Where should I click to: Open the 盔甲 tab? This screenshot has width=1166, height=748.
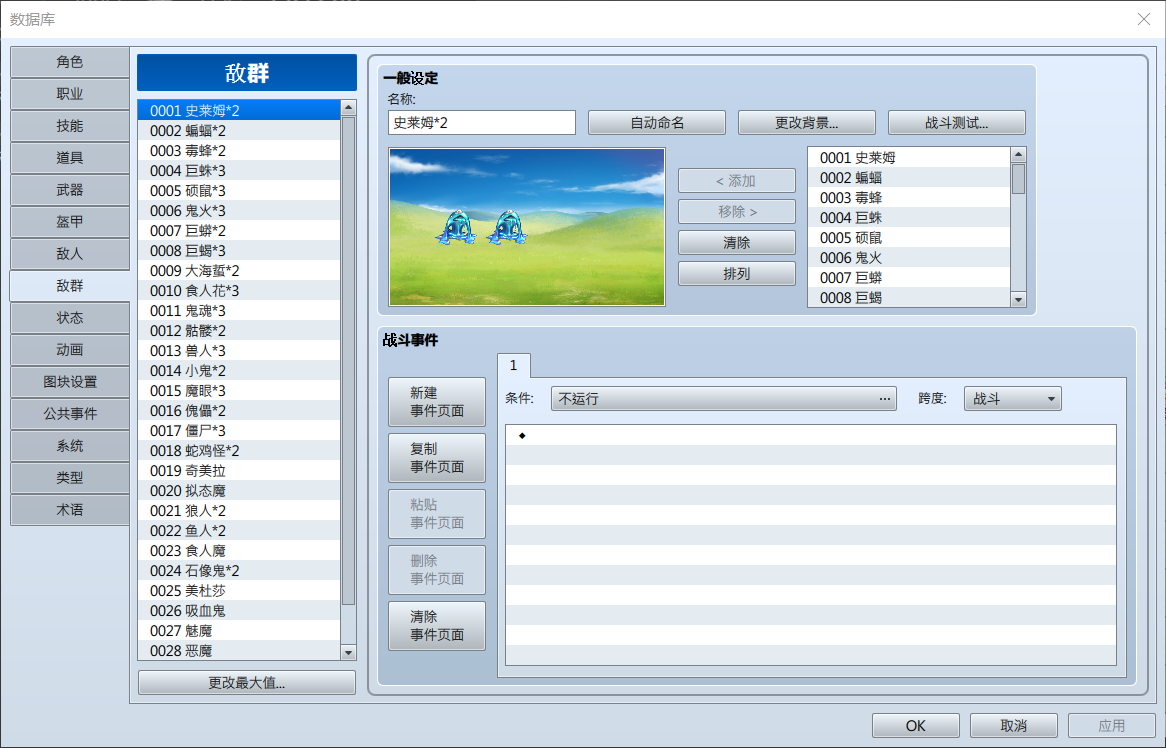(70, 222)
